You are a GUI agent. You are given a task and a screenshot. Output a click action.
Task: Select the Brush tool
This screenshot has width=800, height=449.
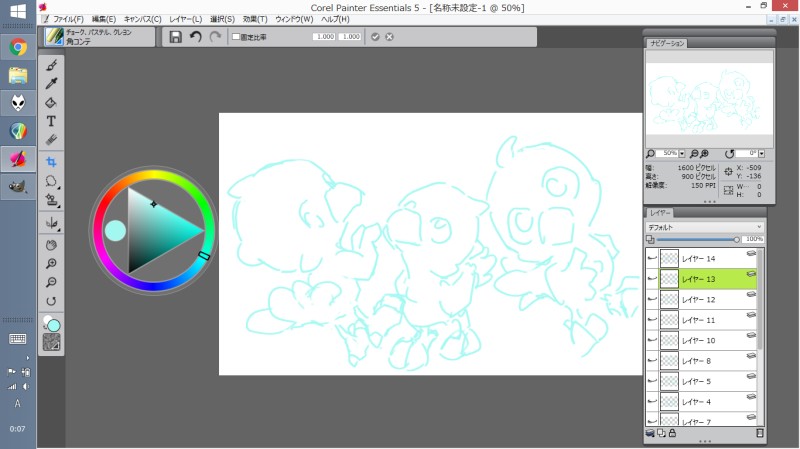click(51, 65)
